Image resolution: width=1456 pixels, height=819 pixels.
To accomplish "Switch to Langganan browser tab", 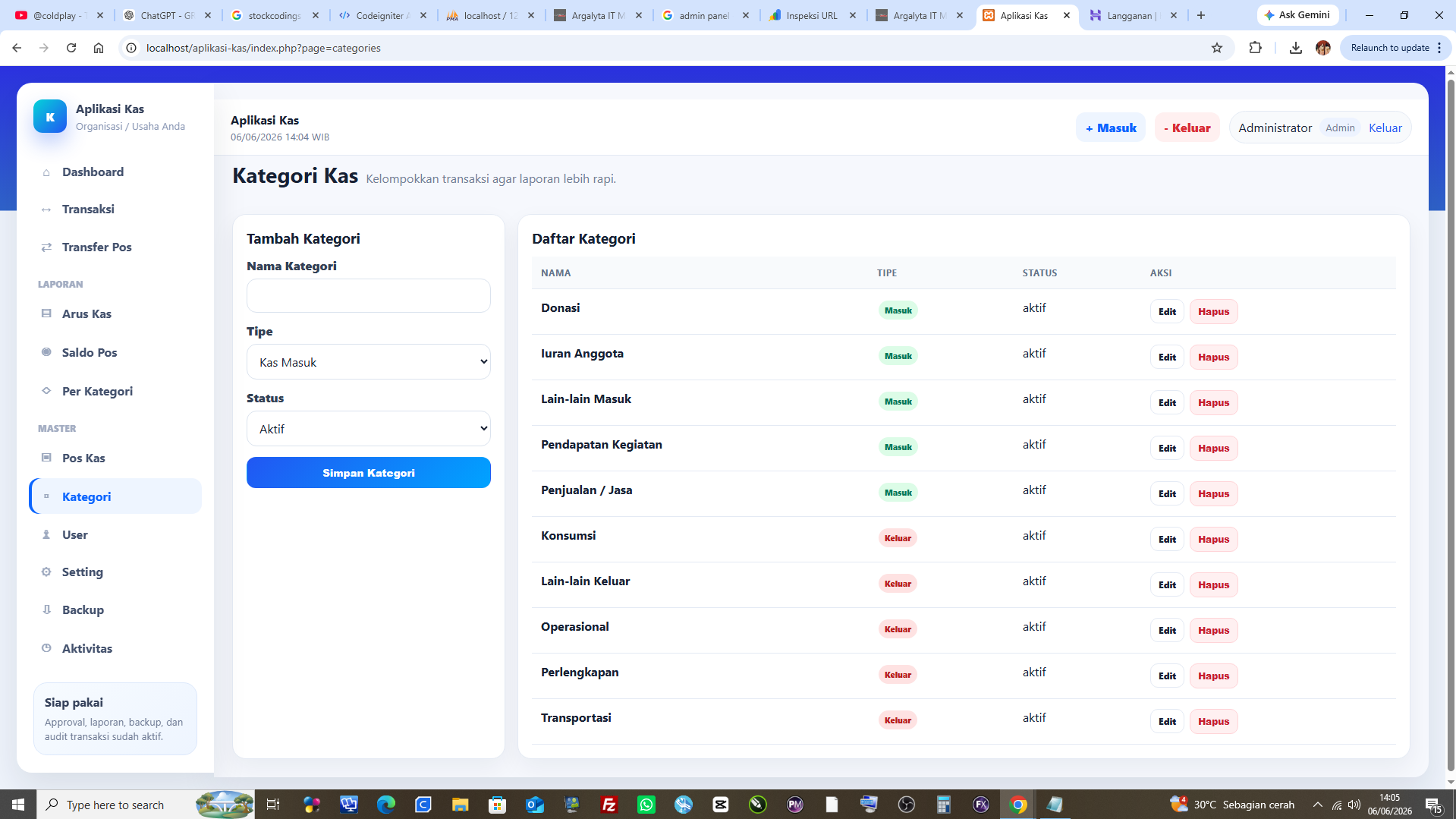I will tap(1134, 15).
